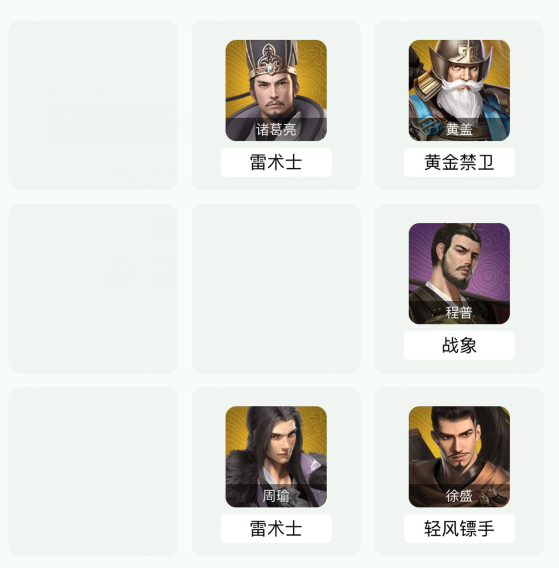Tap the 黄盖 name banner on portrait

tap(459, 129)
